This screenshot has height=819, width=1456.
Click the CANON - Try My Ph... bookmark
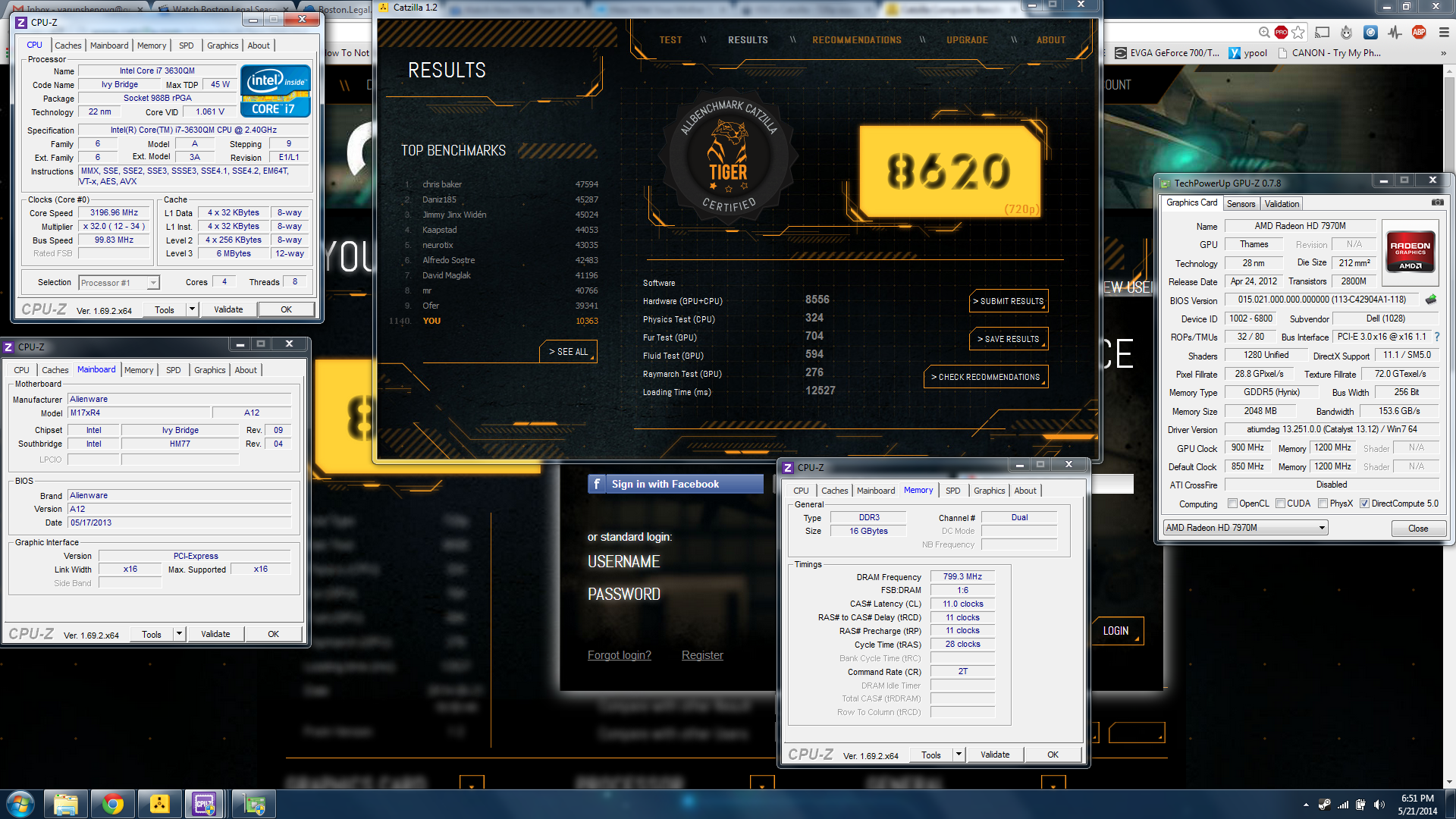point(1329,53)
